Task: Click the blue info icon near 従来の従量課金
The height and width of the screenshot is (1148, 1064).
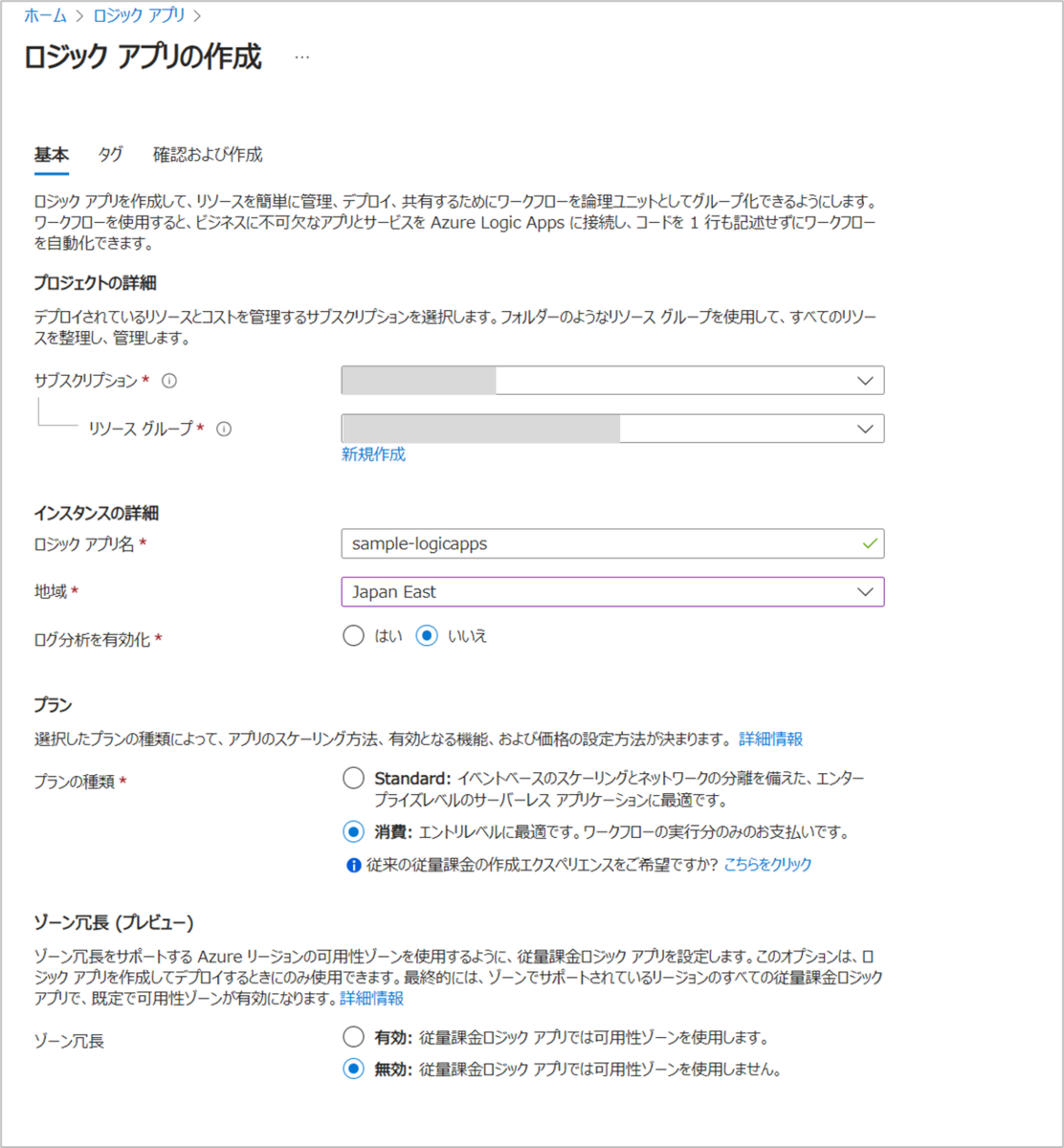Action: [353, 865]
